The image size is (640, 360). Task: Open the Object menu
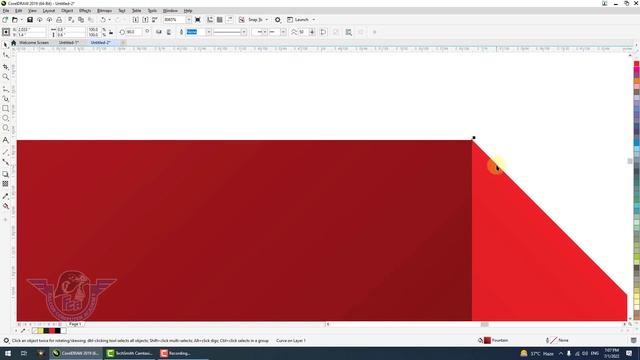coord(67,11)
